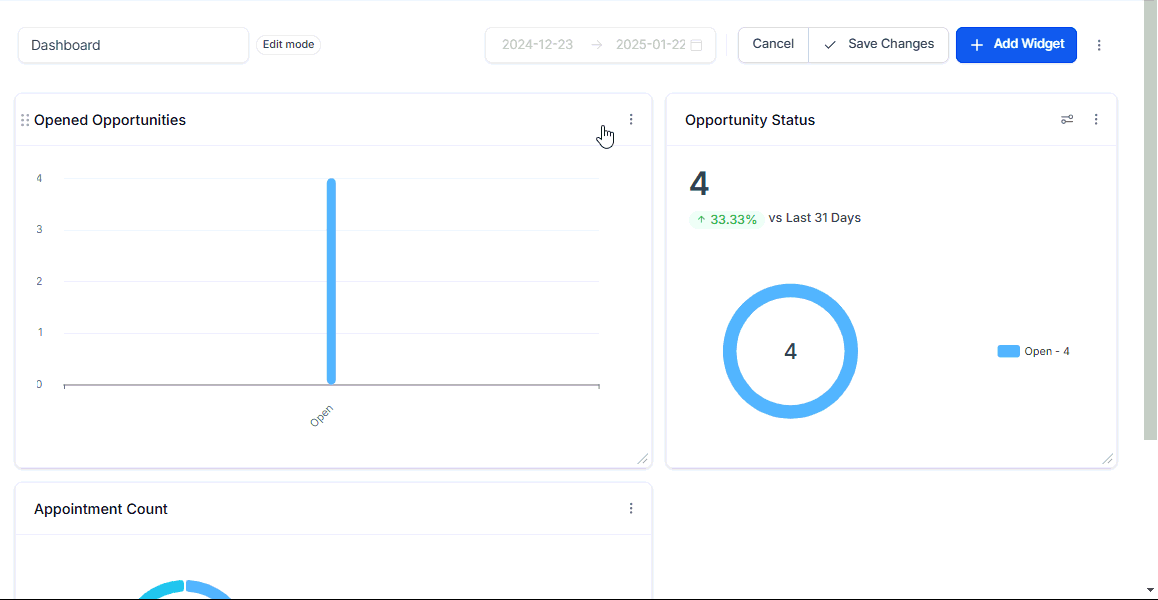Click the Opportunity Status resize corner handle
The image size is (1158, 600).
click(x=1107, y=459)
